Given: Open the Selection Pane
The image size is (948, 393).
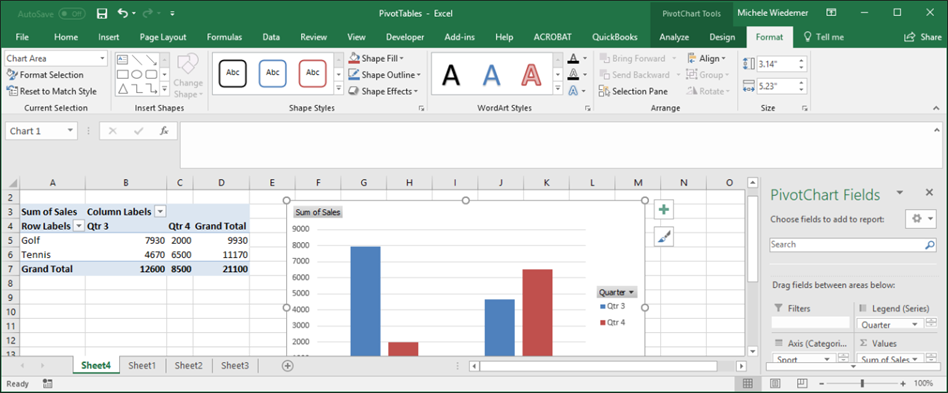Looking at the screenshot, I should point(633,91).
